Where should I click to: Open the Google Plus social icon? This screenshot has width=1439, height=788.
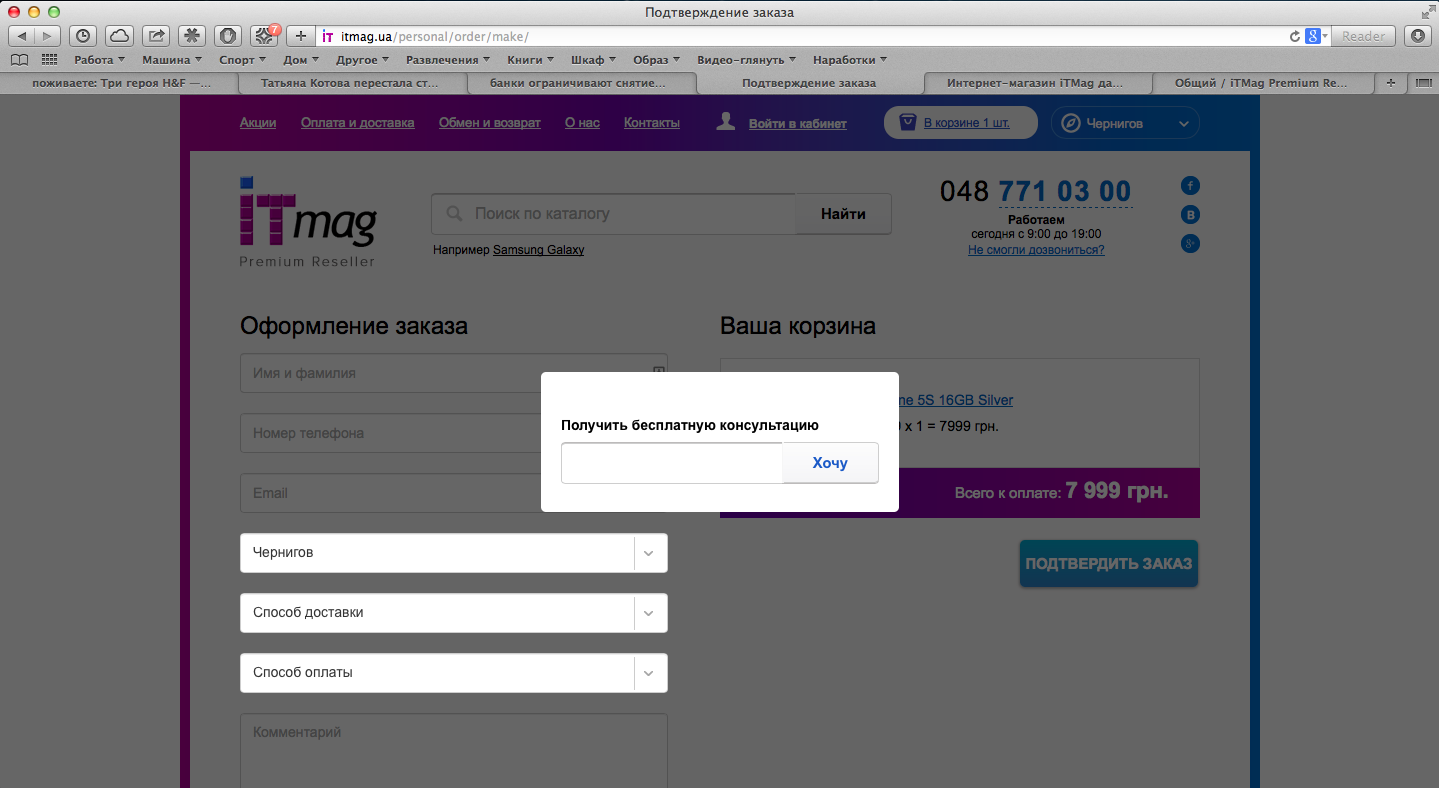[x=1190, y=243]
